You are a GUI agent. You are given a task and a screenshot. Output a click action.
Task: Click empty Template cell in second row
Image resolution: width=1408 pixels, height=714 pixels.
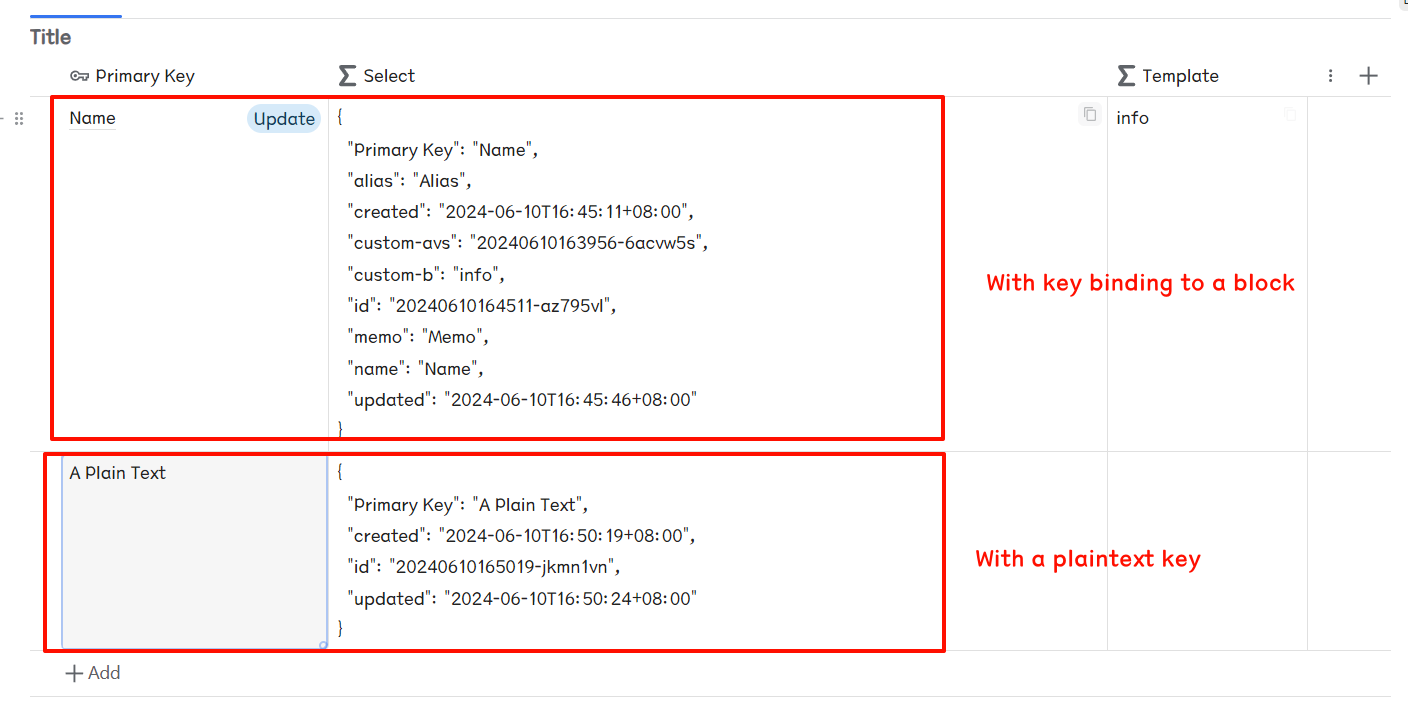[x=1206, y=551]
